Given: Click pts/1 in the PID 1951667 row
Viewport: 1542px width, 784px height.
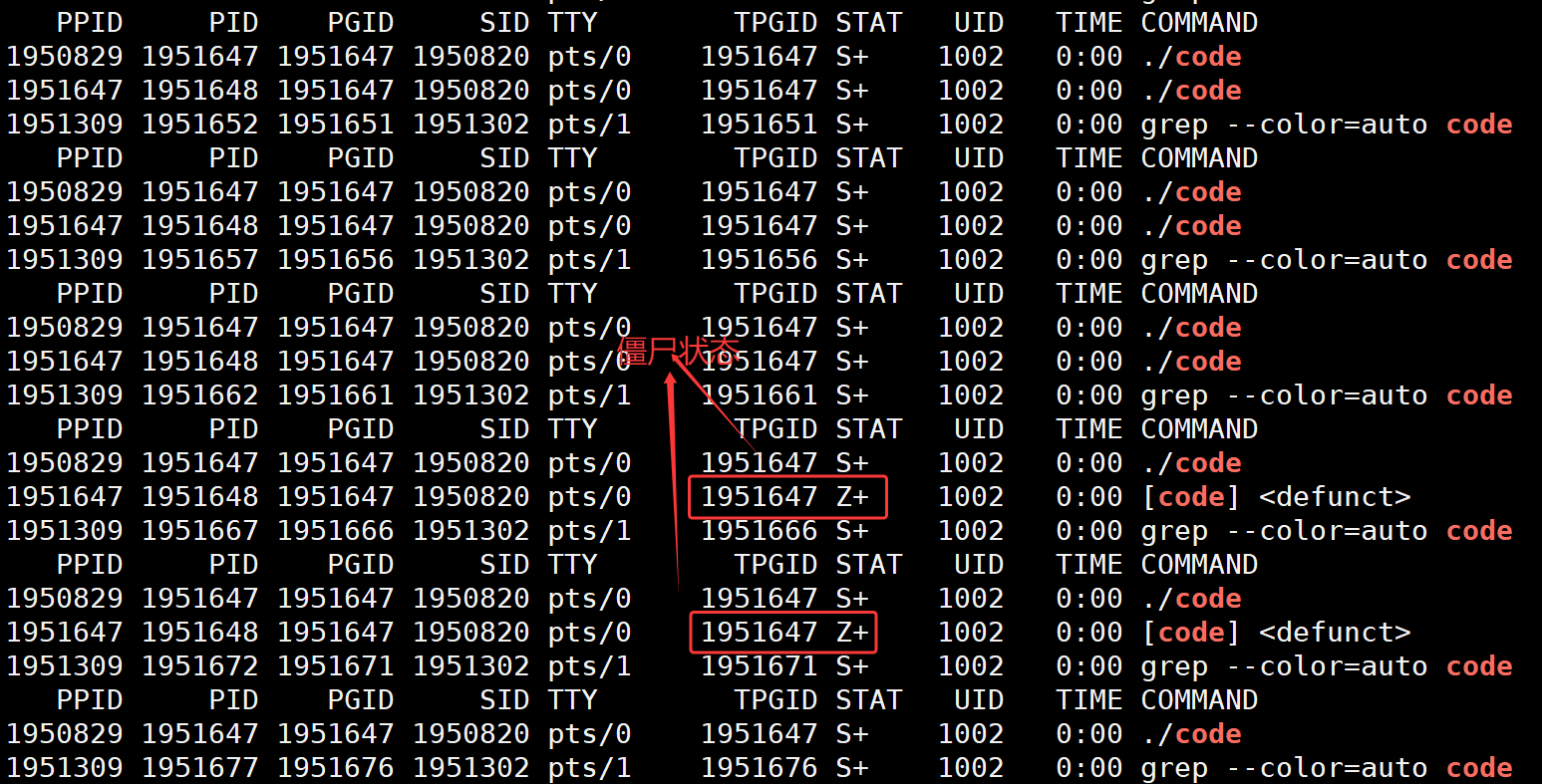Looking at the screenshot, I should pos(589,531).
